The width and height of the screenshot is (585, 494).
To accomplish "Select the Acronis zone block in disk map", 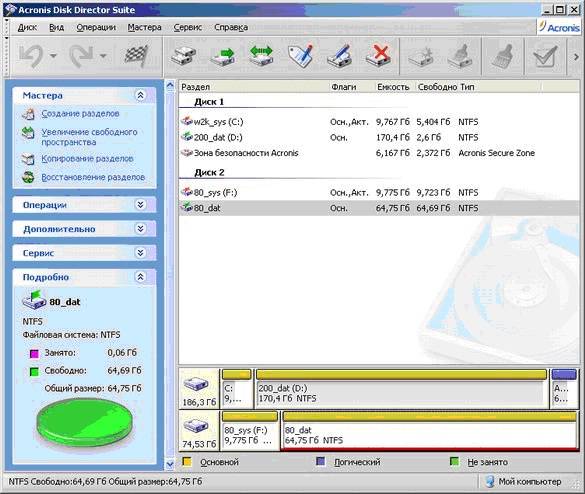I will click(564, 388).
